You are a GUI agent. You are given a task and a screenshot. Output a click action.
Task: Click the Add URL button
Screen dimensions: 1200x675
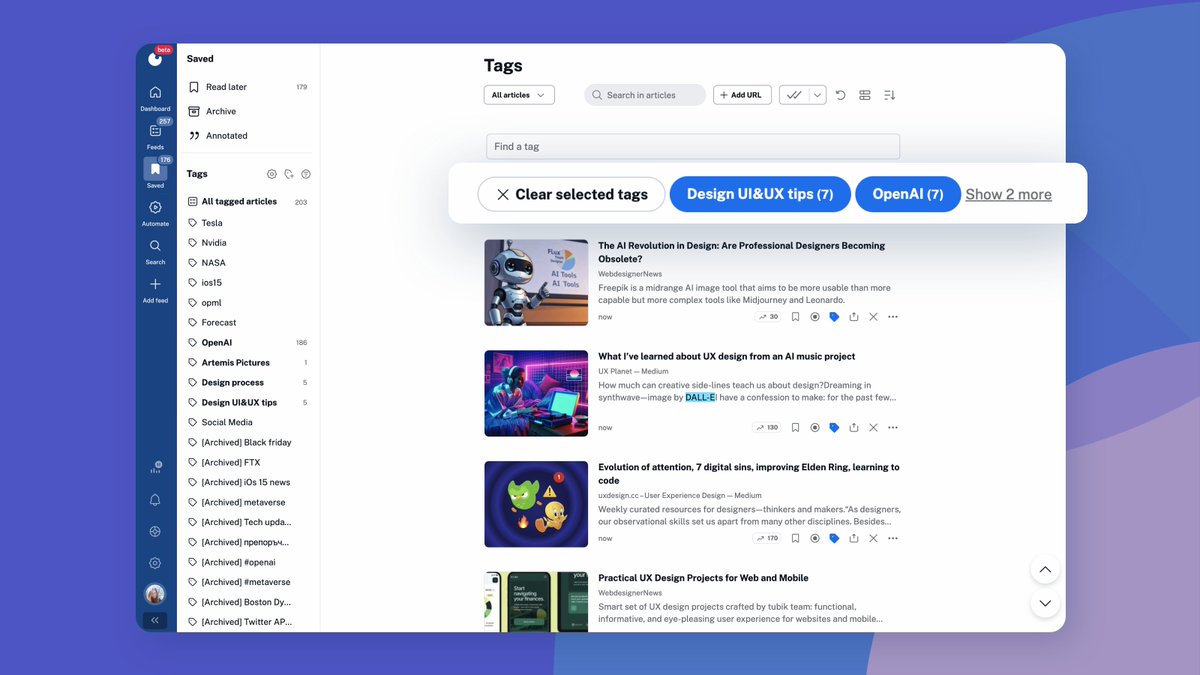(x=740, y=95)
